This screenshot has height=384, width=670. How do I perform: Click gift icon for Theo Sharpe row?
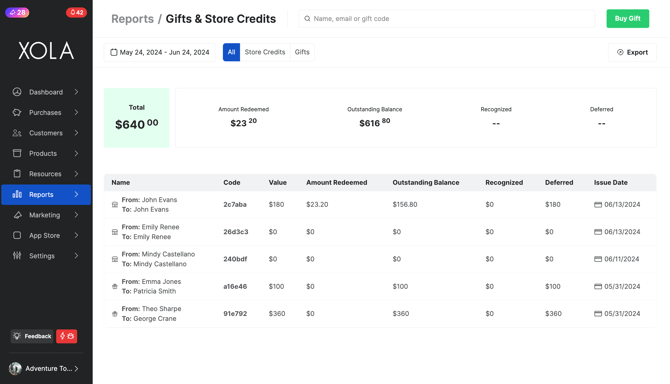pos(115,314)
